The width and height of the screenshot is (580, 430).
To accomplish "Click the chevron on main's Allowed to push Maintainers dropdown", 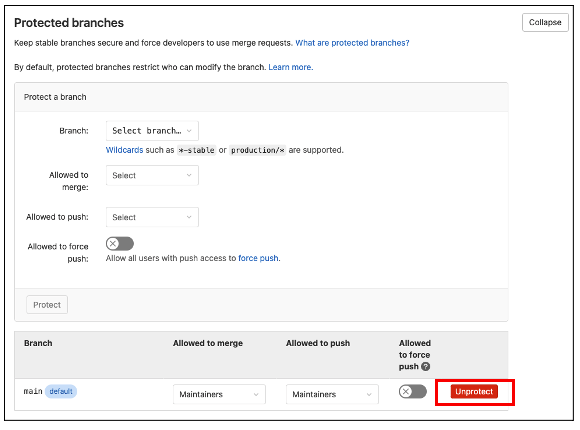I will [369, 394].
